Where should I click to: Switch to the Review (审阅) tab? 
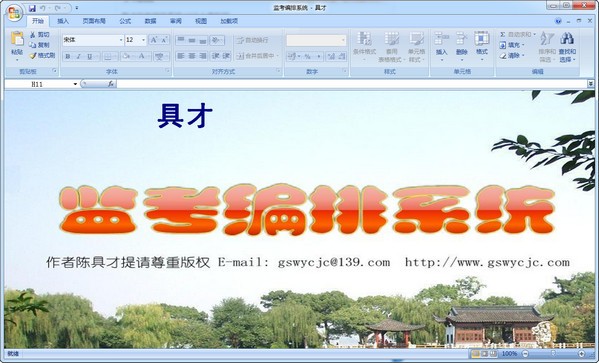[x=176, y=21]
